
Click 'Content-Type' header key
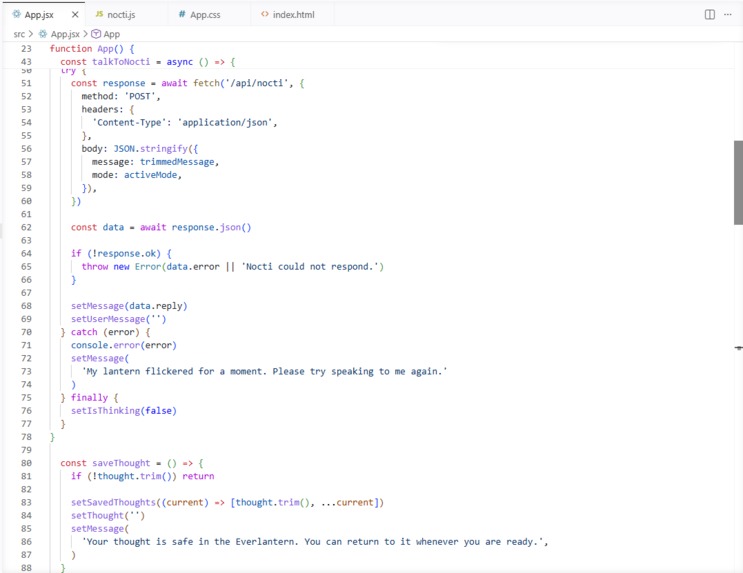point(129,123)
